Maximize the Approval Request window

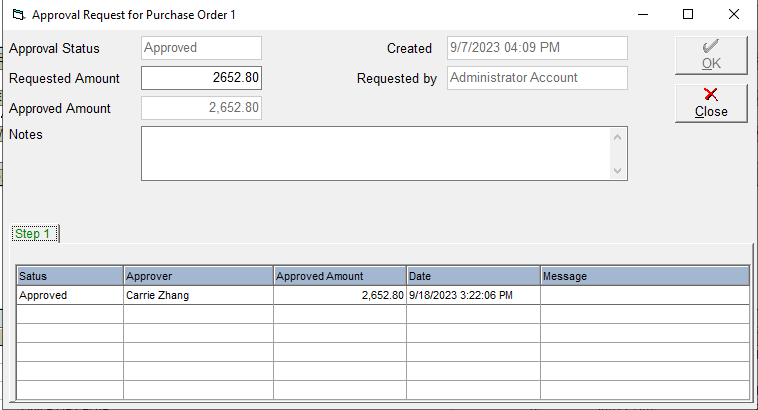point(688,15)
